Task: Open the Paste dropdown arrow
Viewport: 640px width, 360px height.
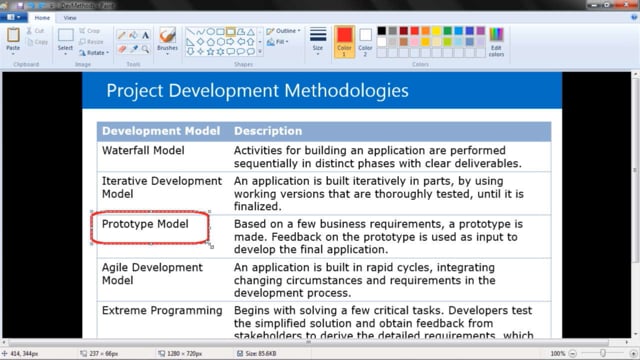Action: click(13, 54)
